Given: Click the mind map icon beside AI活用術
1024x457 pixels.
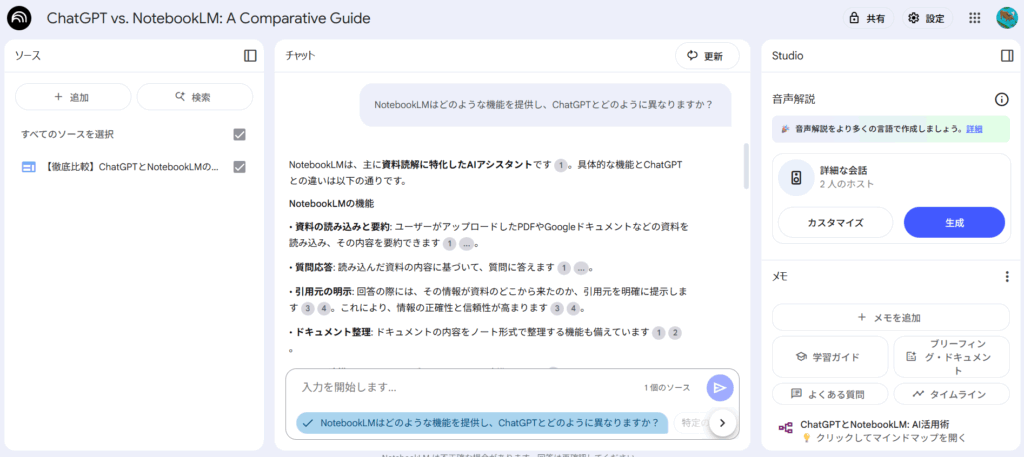Looking at the screenshot, I should (786, 428).
